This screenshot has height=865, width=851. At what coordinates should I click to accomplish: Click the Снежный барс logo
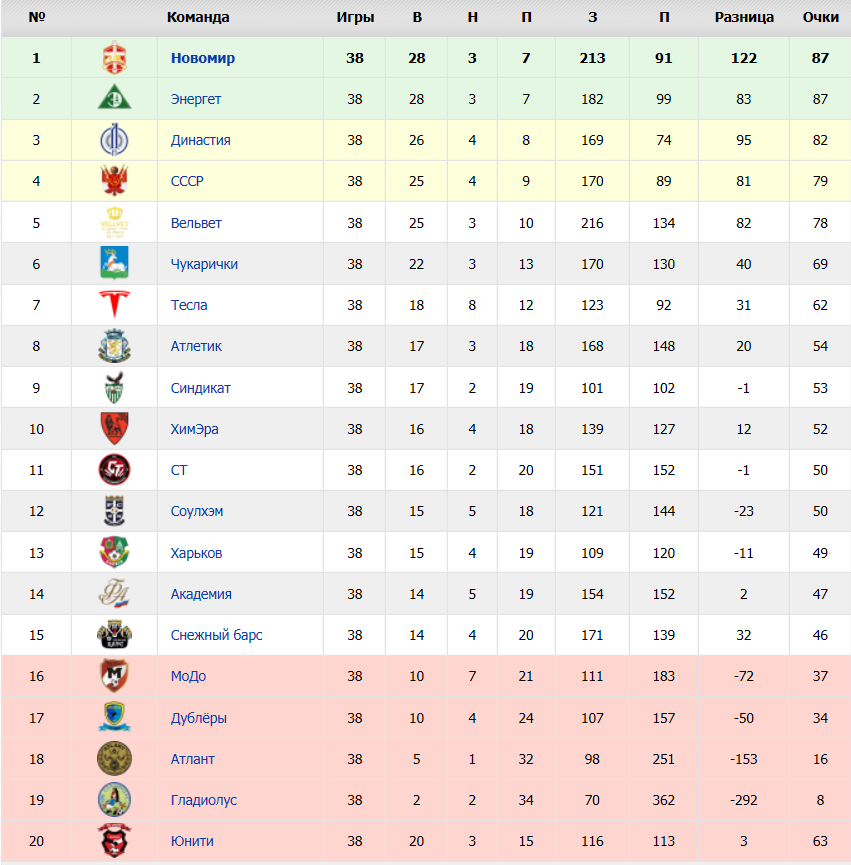114,634
